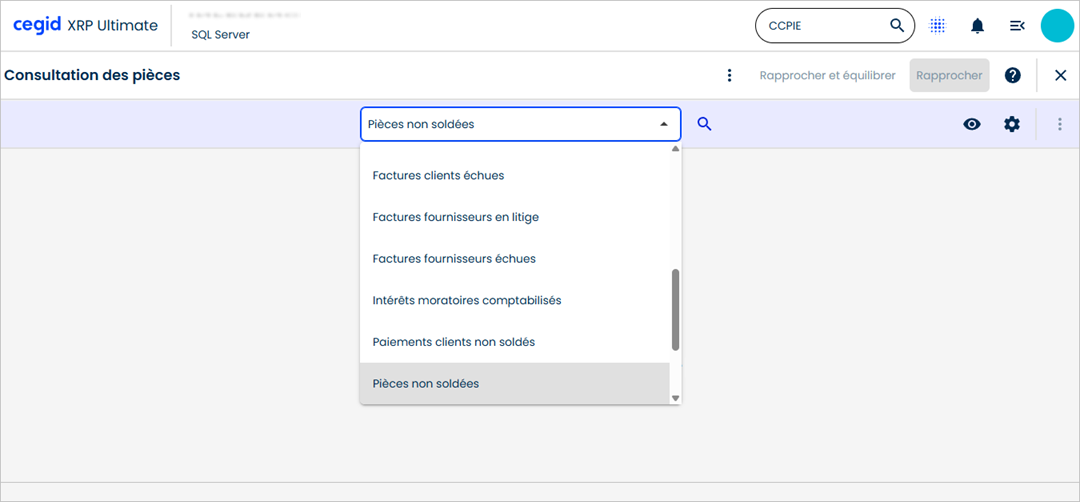Click the Rapprocher button
Viewport: 1080px width, 502px height.
point(949,75)
